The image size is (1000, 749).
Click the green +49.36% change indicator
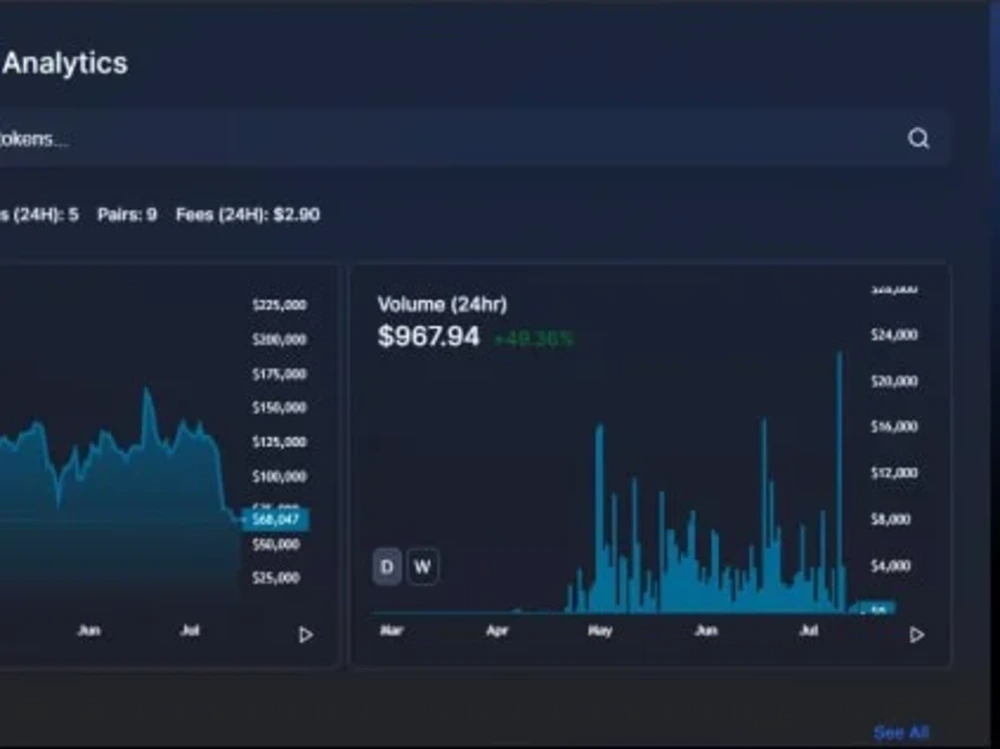coord(535,340)
